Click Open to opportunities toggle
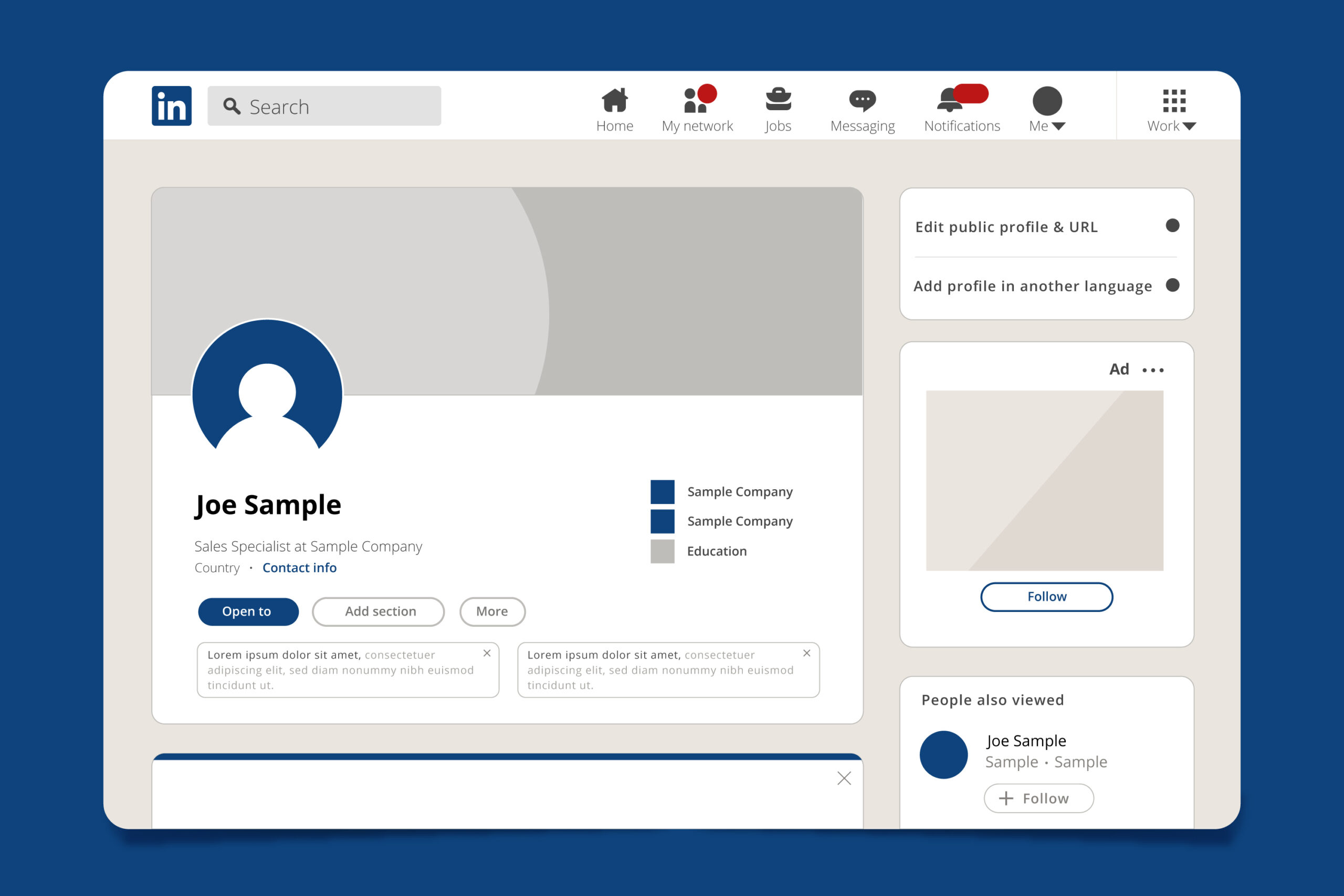Viewport: 1344px width, 896px height. coord(246,611)
